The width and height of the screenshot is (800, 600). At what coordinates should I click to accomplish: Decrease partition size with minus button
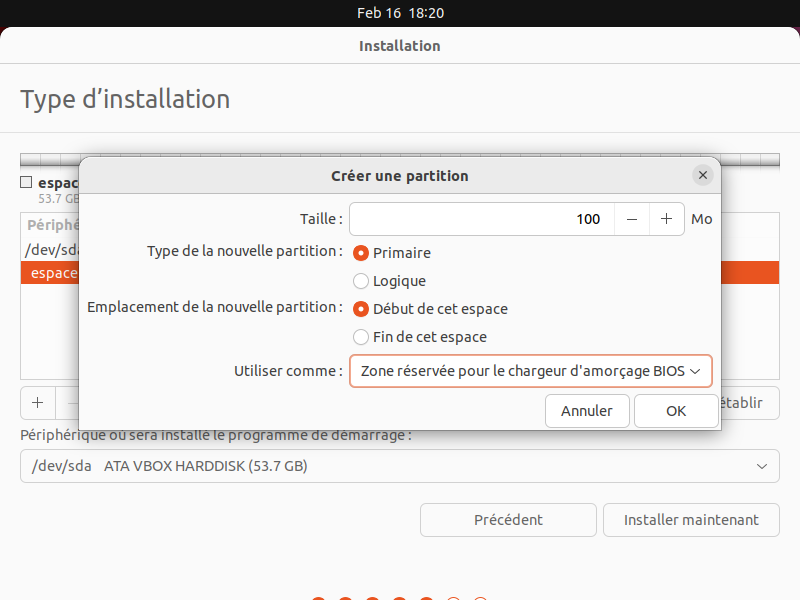631,219
